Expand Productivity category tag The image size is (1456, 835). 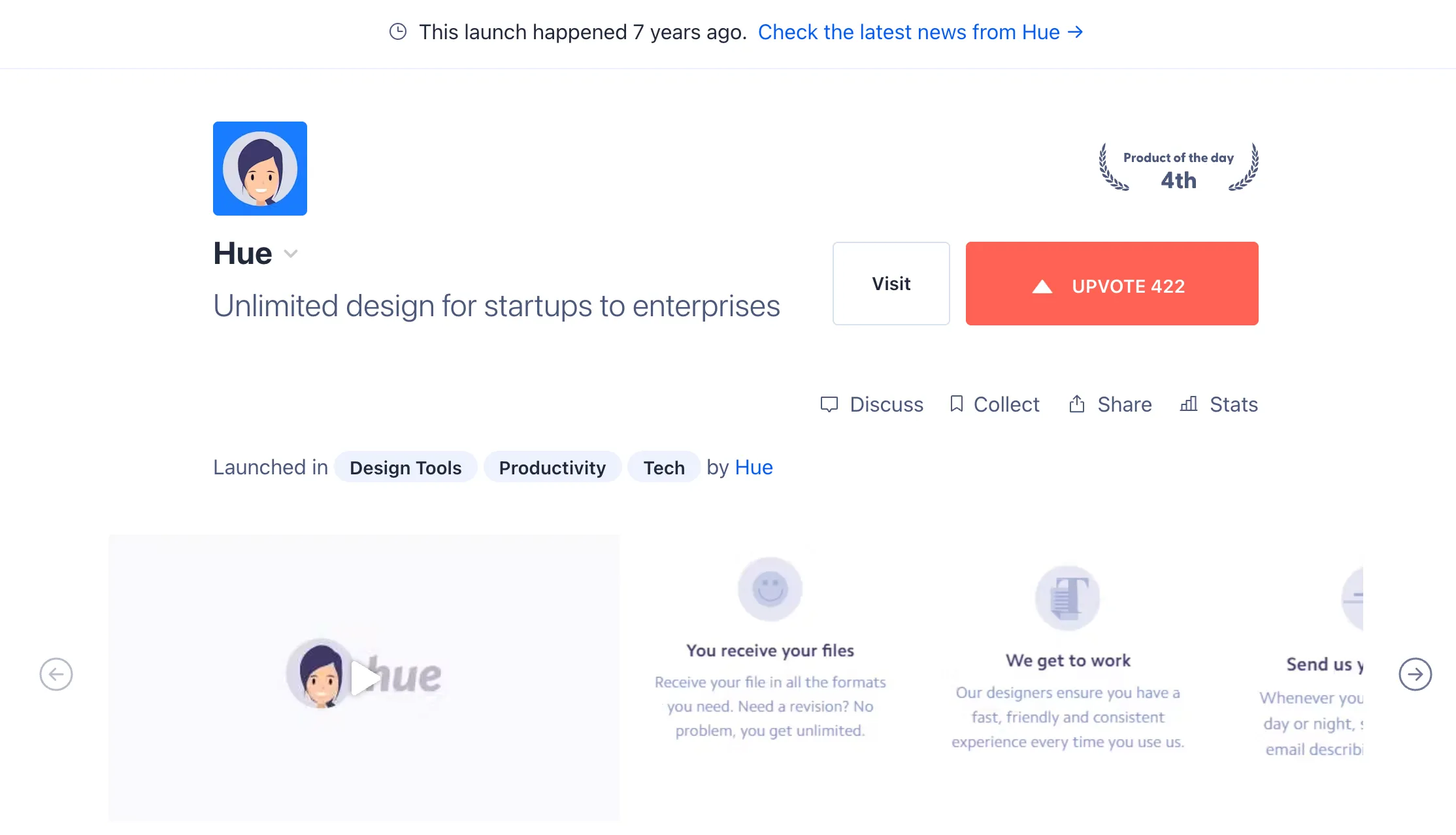(553, 467)
